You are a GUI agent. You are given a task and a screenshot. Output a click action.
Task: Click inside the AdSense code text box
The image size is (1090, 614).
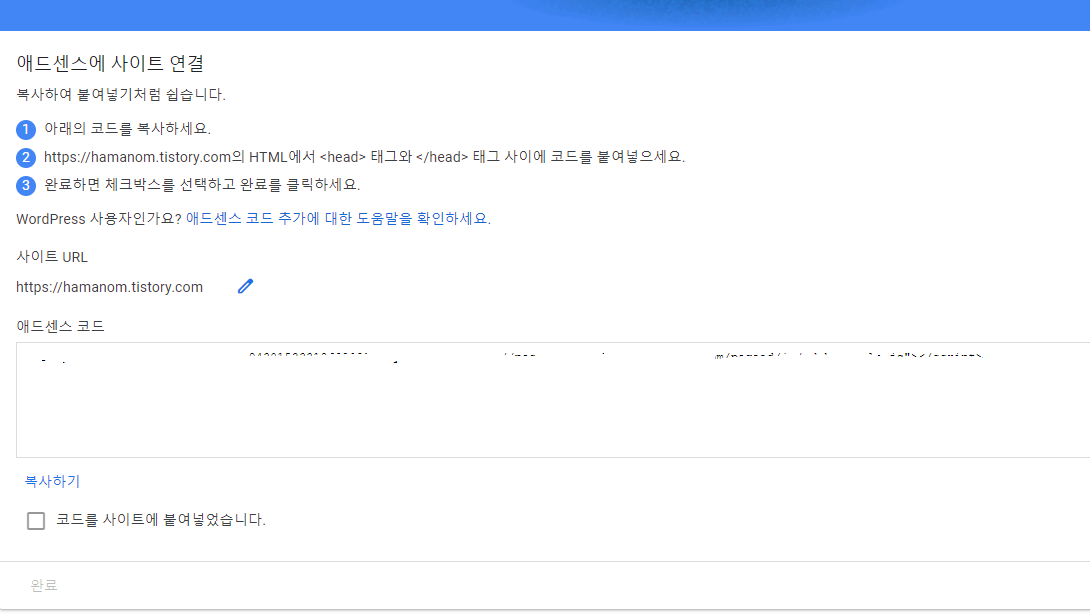(553, 400)
